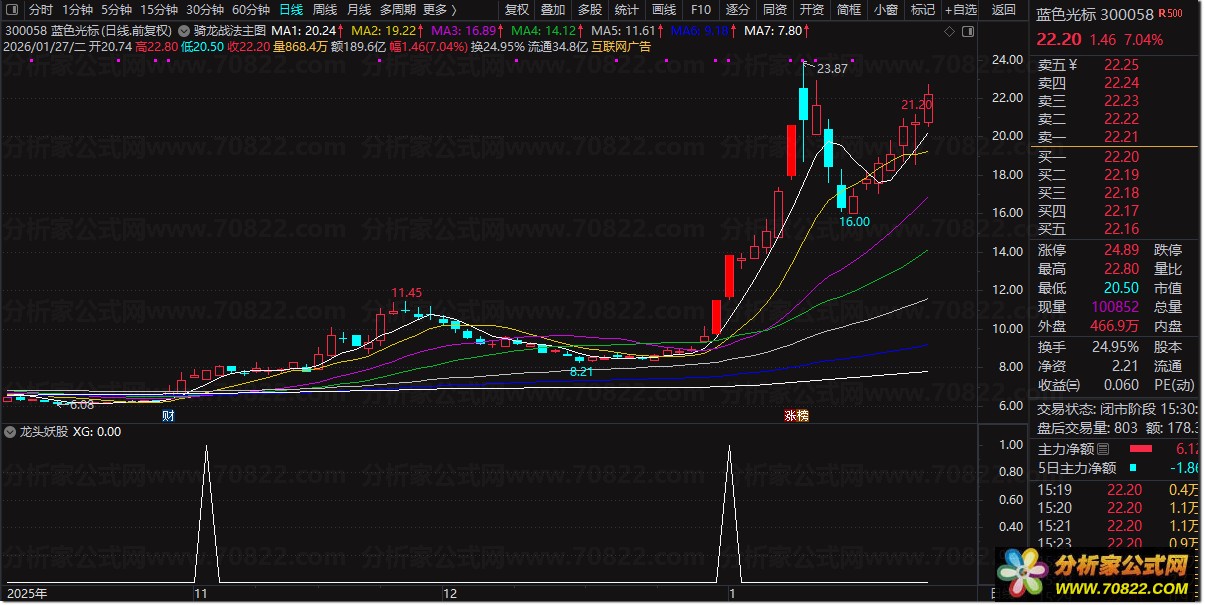Expand the 更多 periods menu

point(441,9)
